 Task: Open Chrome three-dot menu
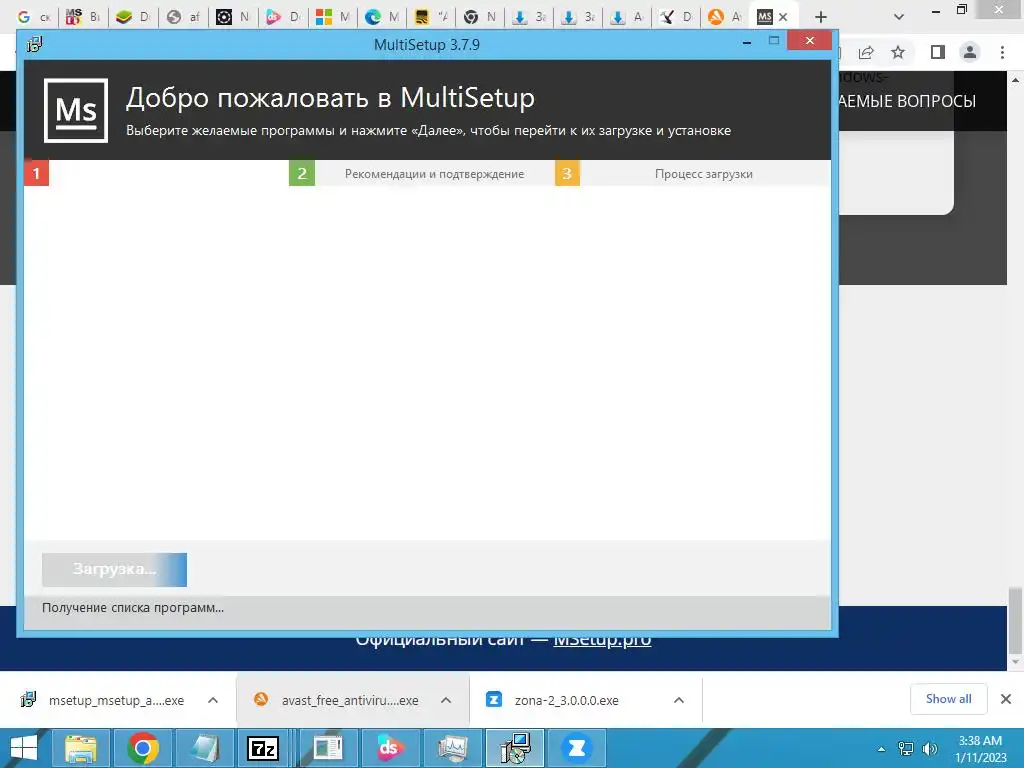pos(1002,52)
